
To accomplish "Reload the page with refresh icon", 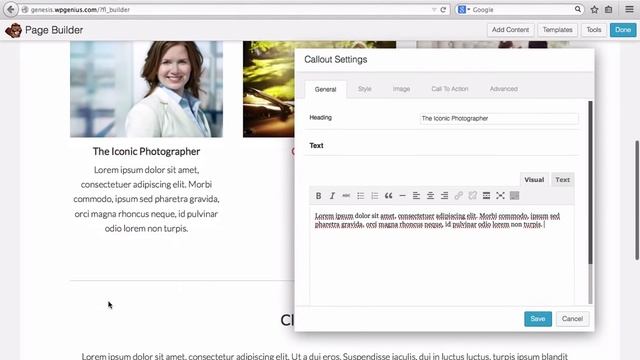I will tap(443, 9).
